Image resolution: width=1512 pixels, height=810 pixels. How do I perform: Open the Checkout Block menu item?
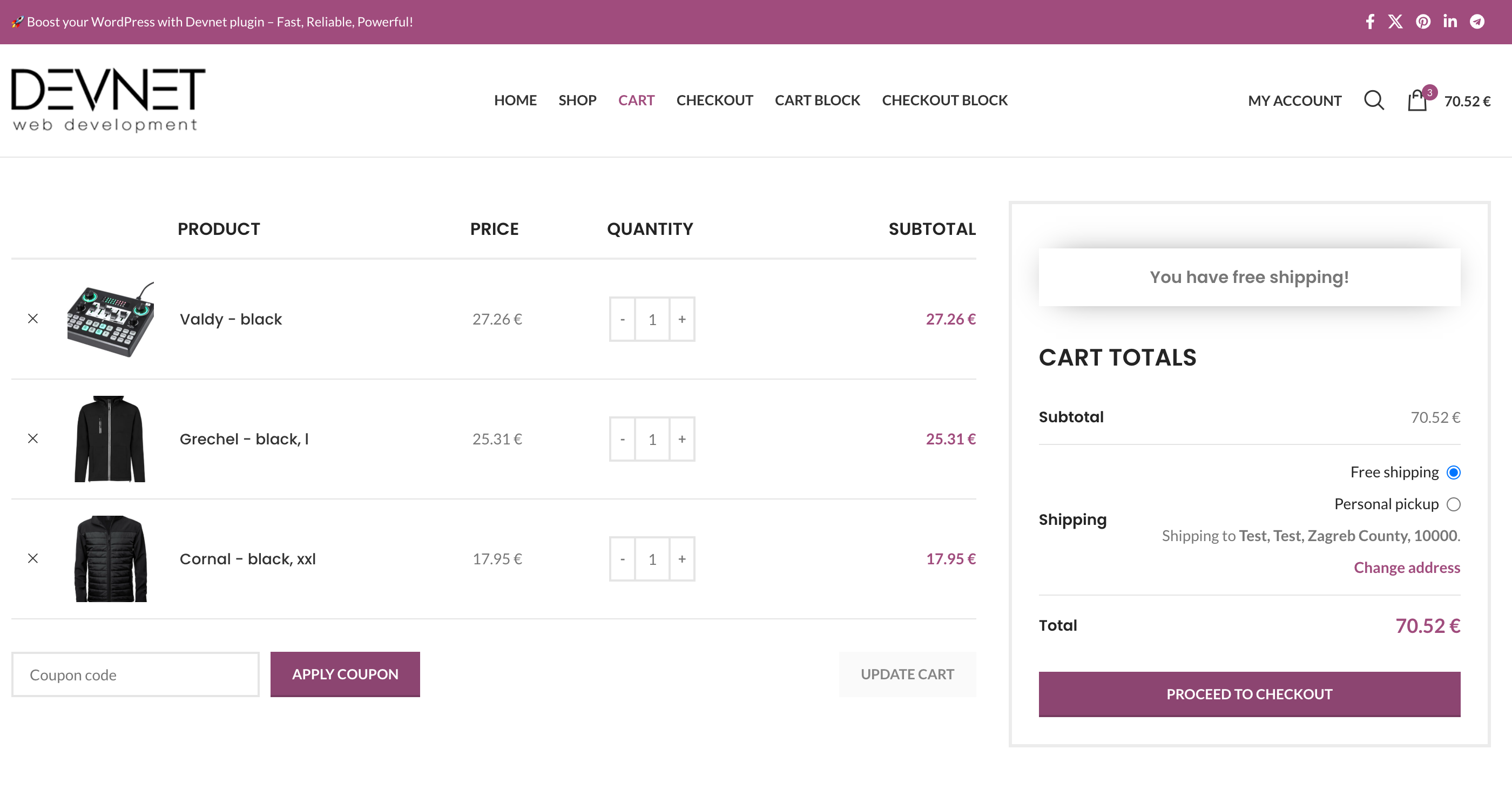(x=944, y=100)
